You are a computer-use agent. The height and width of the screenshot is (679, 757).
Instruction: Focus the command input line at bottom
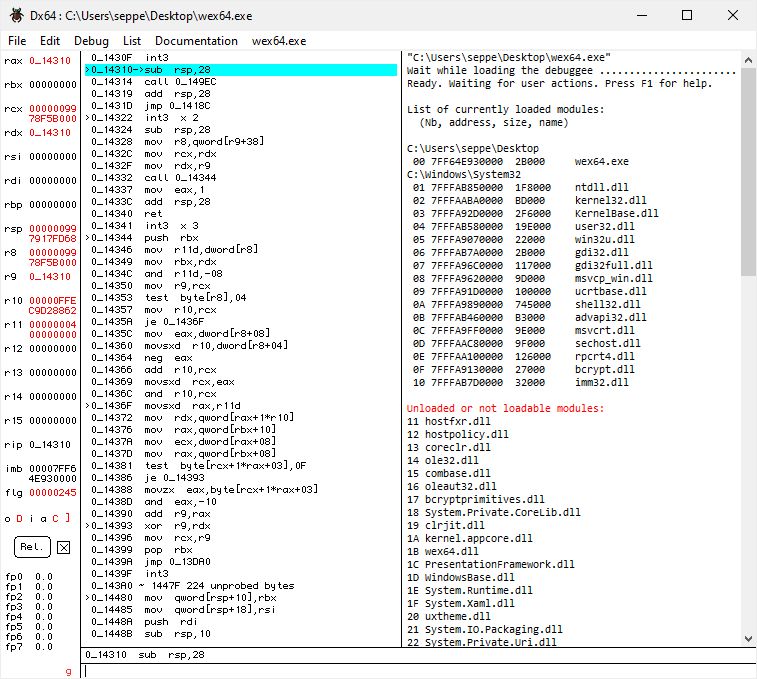[418, 671]
